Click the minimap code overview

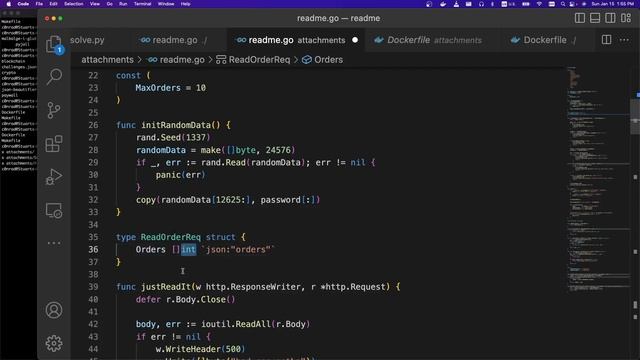tap(598, 180)
